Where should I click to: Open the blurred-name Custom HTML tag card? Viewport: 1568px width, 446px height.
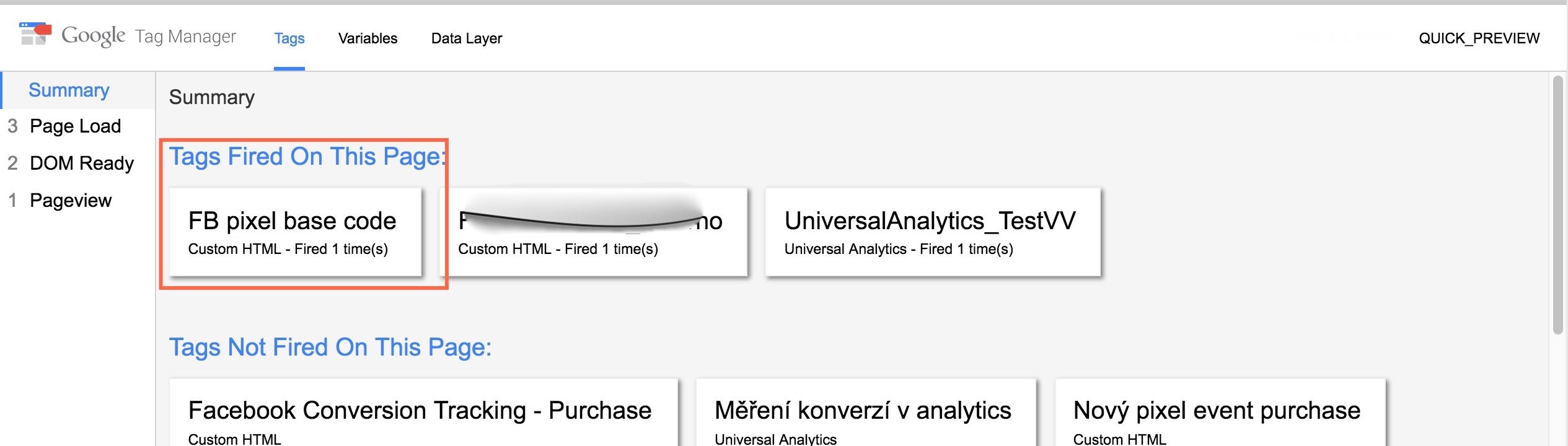tap(594, 232)
